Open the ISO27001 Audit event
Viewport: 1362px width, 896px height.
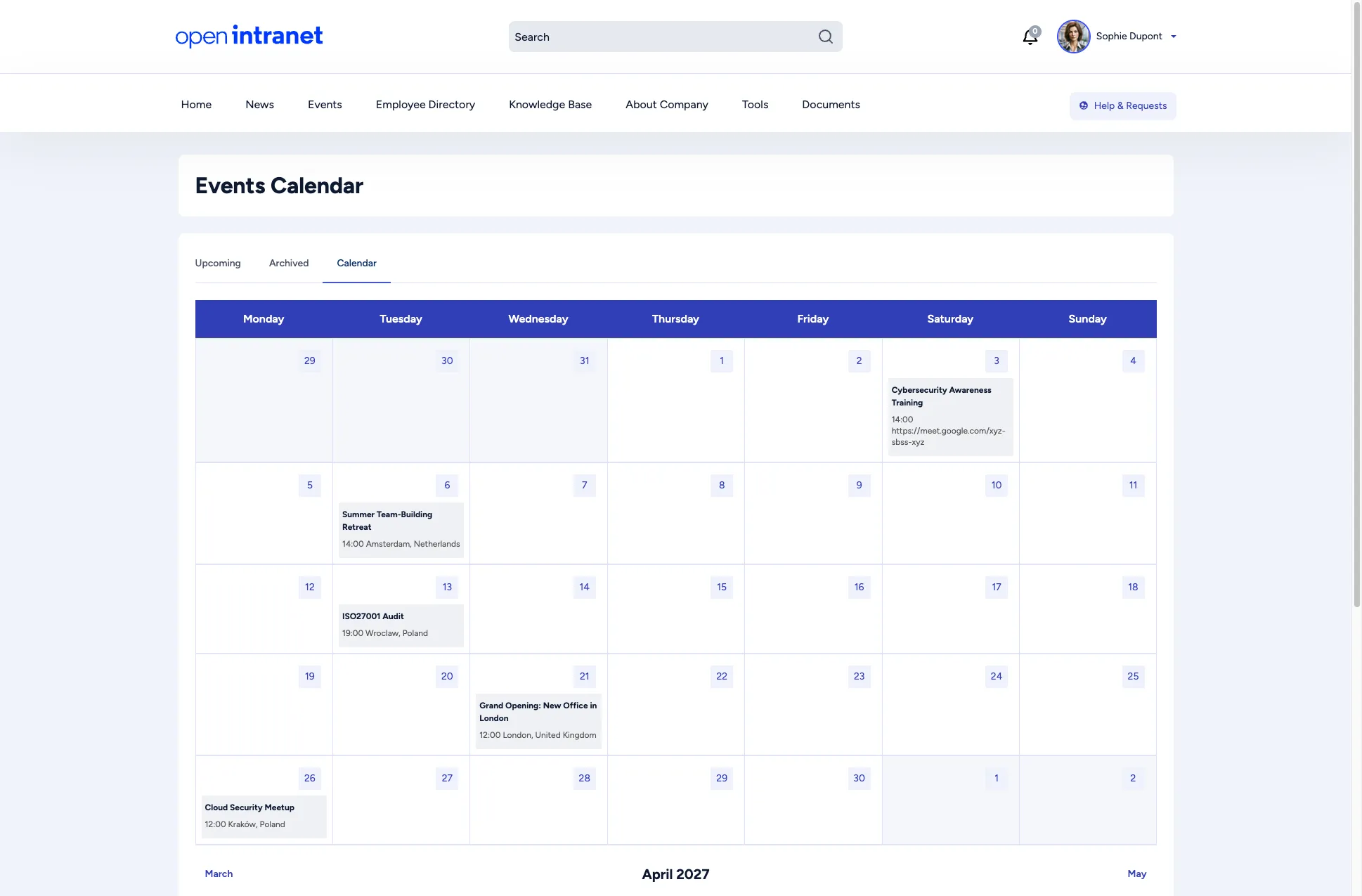pyautogui.click(x=372, y=616)
